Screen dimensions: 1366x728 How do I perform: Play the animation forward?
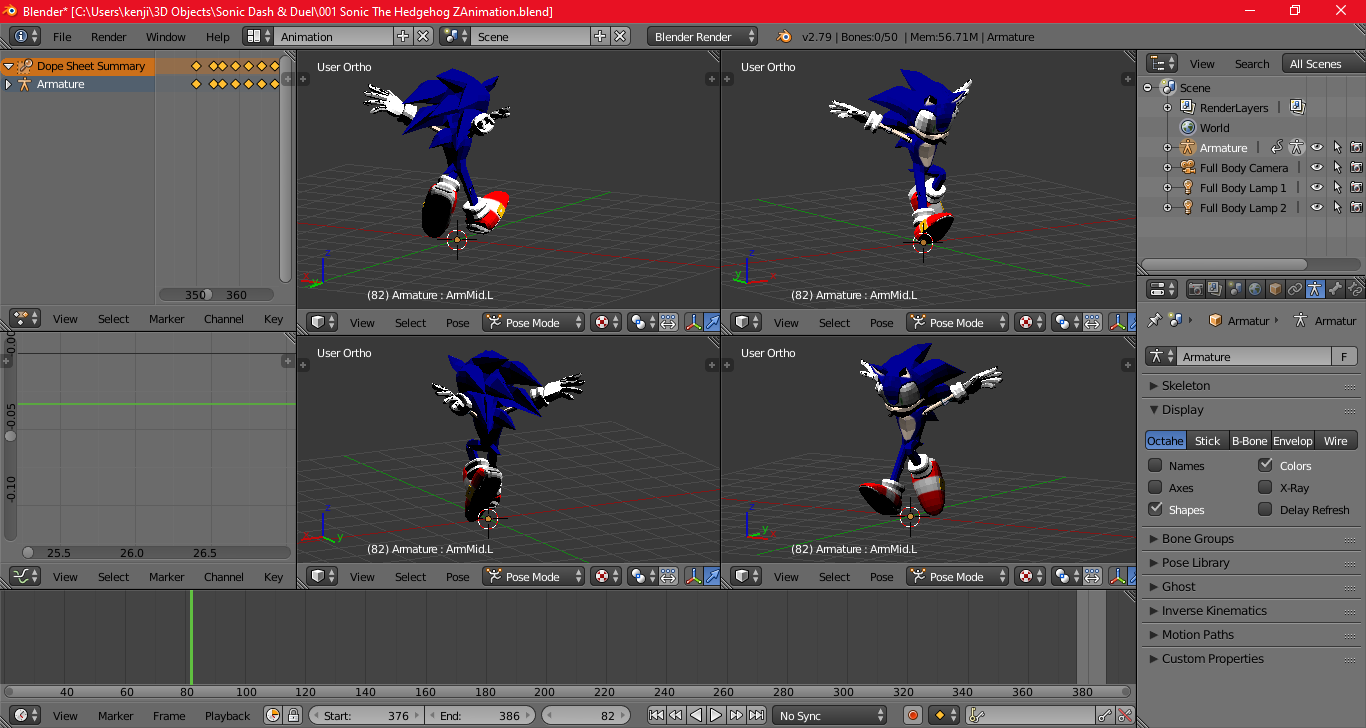tap(716, 715)
